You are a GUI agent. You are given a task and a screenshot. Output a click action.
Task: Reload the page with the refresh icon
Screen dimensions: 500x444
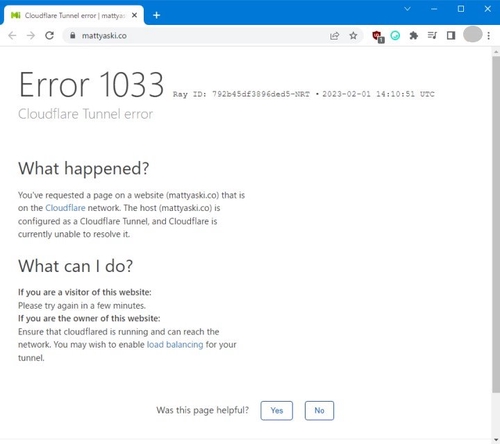49,35
